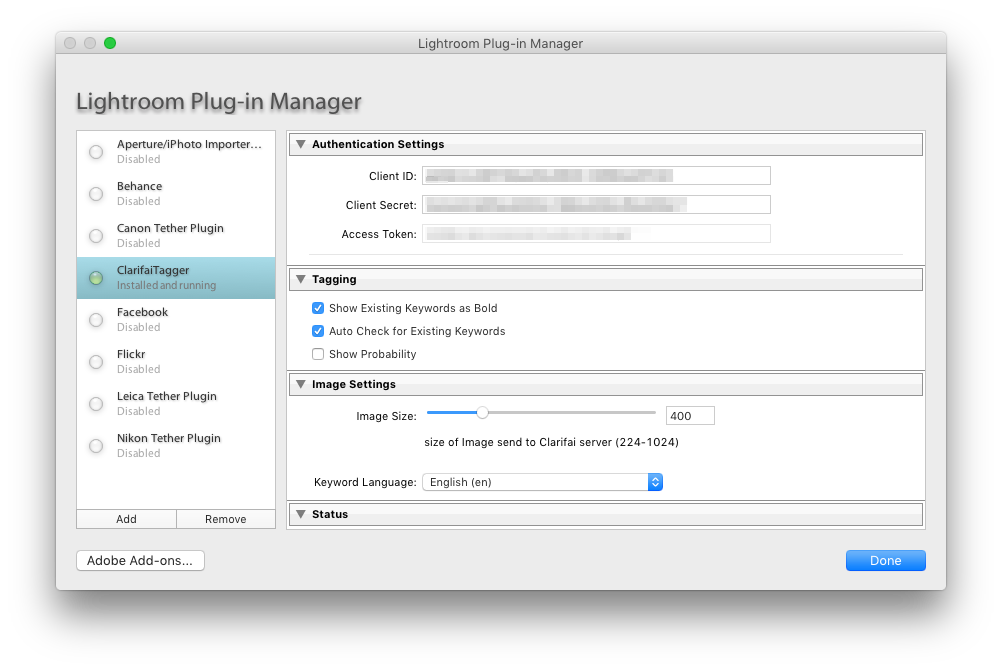Click the text 'size of Image send to Clarifai server'
Image resolution: width=1002 pixels, height=670 pixels.
pos(518,442)
